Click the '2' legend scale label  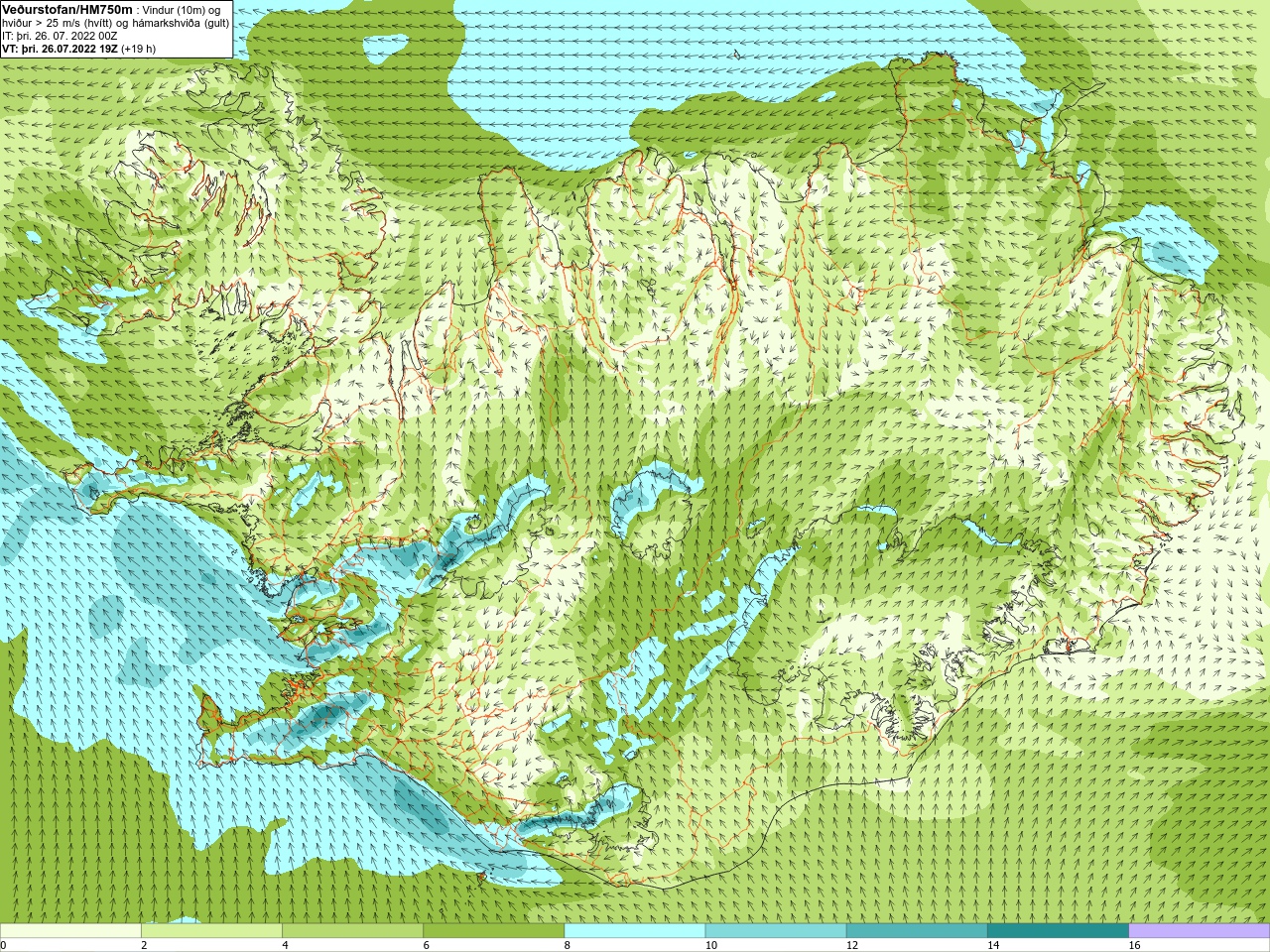tap(144, 945)
